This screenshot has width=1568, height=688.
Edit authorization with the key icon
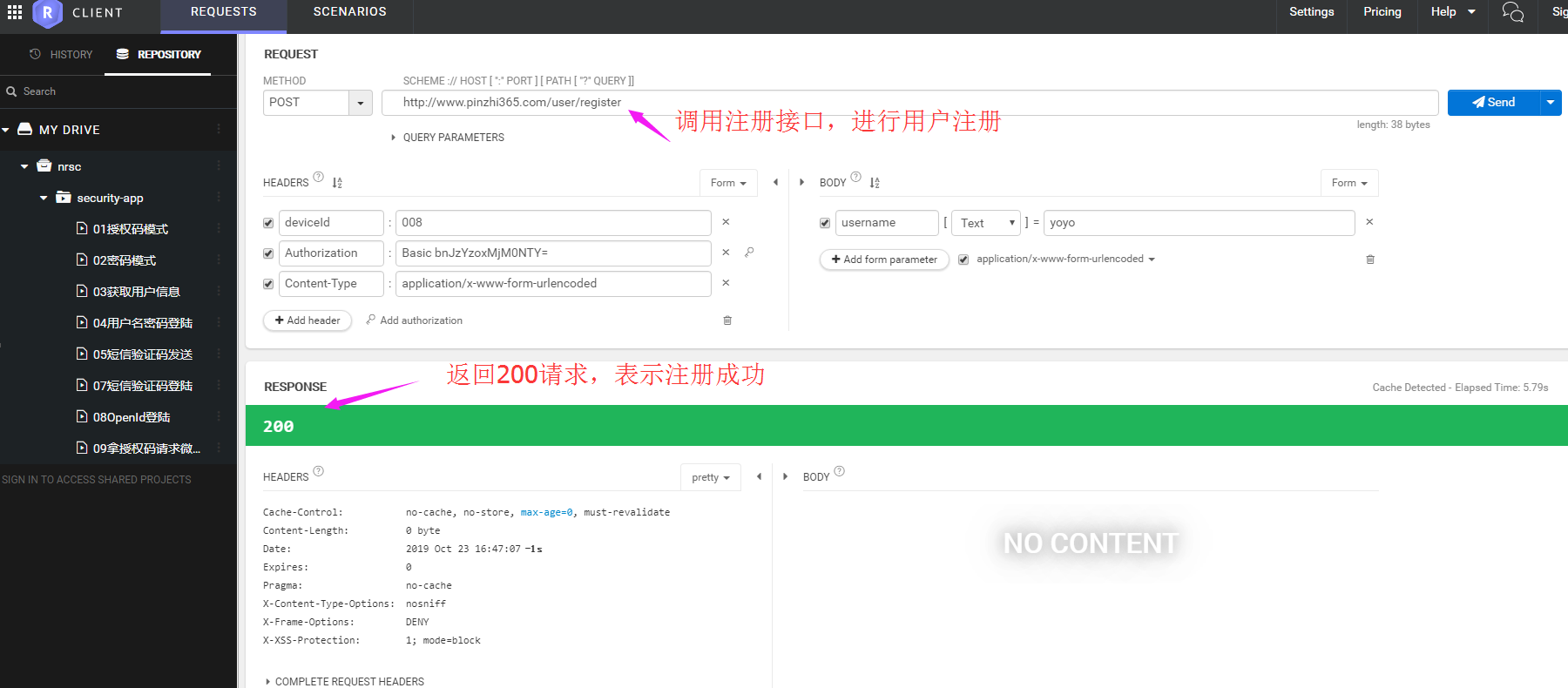pyautogui.click(x=749, y=253)
